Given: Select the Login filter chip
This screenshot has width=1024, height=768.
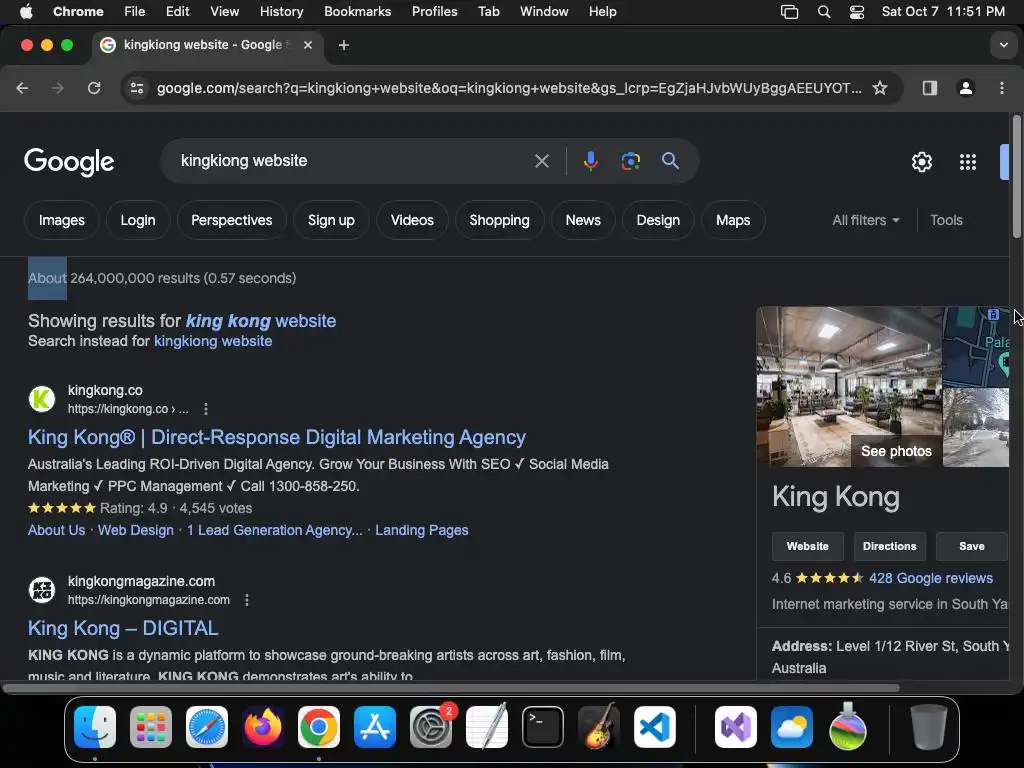Looking at the screenshot, I should [x=138, y=220].
